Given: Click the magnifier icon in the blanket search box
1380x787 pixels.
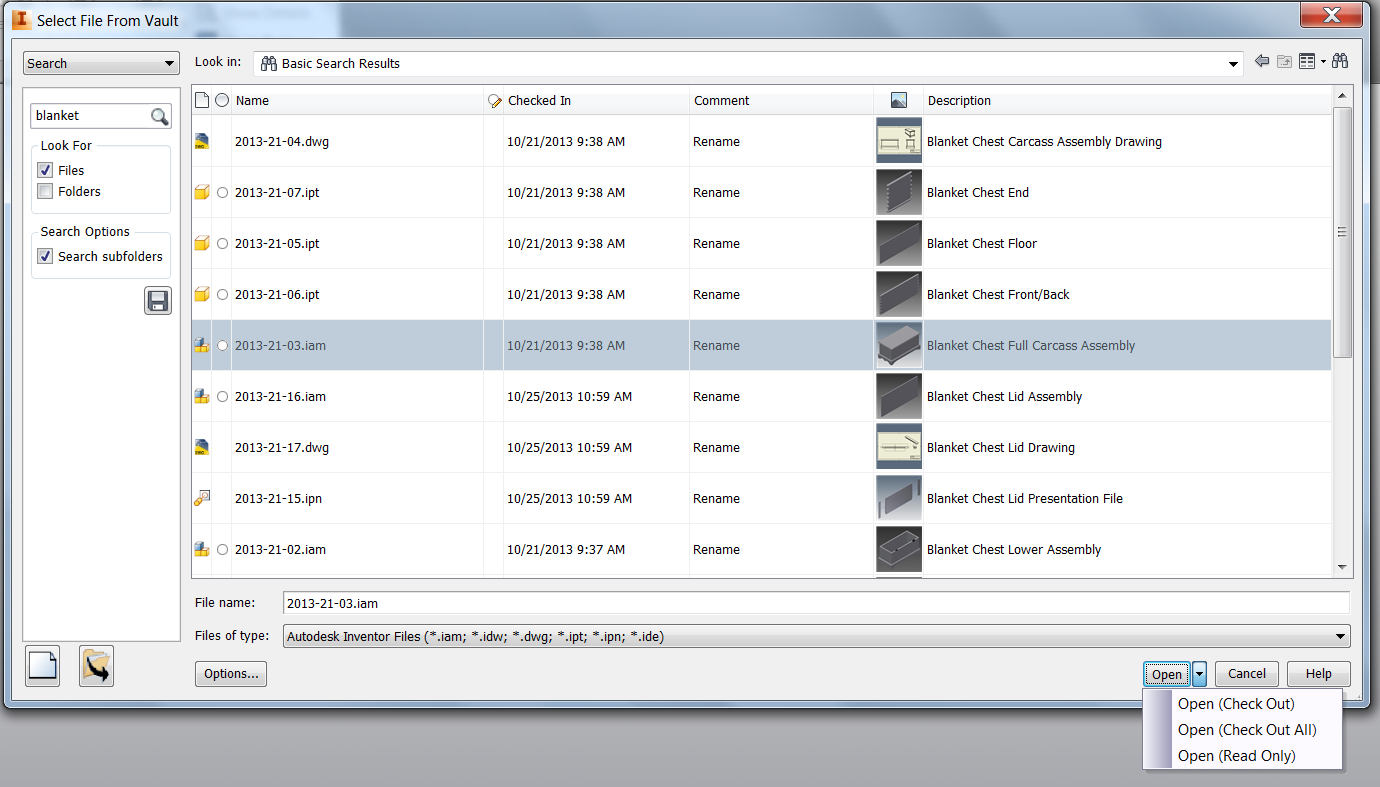Looking at the screenshot, I should click(x=160, y=116).
